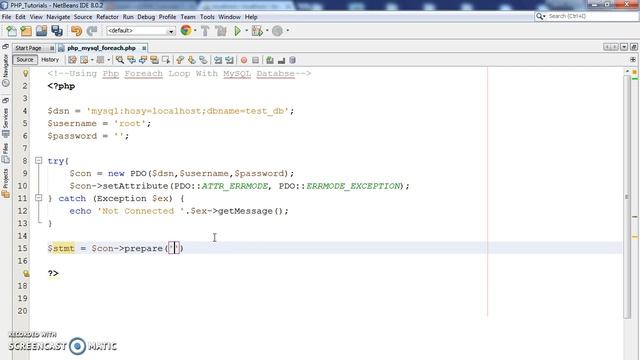Click the Profile Project gray icon
The height and width of the screenshot is (360, 640).
278,31
